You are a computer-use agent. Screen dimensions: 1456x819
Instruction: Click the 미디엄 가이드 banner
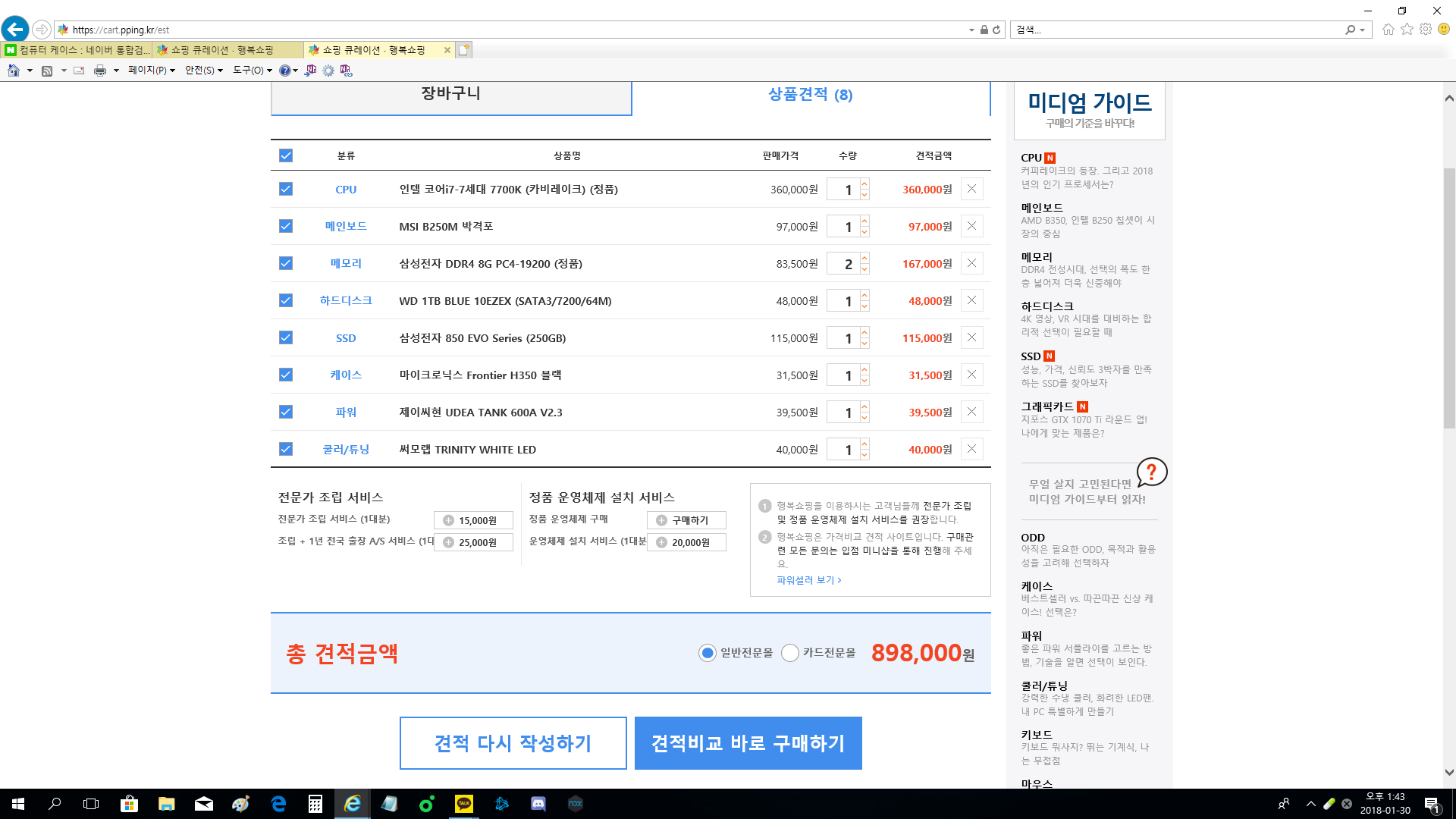click(1090, 111)
